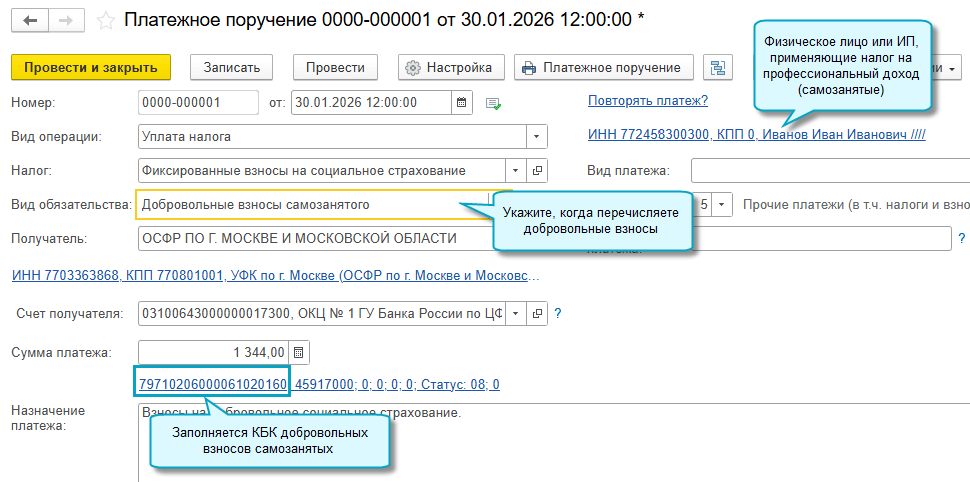
Task: Print via Платежное поручение button
Action: point(604,68)
